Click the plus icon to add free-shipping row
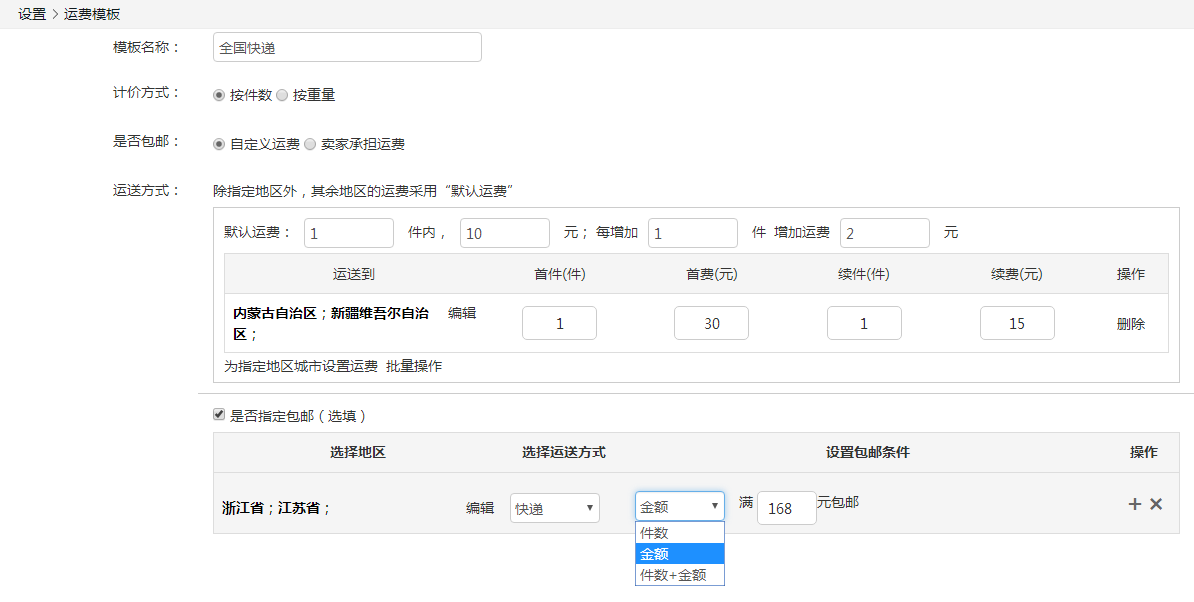1194x602 pixels. click(x=1134, y=504)
